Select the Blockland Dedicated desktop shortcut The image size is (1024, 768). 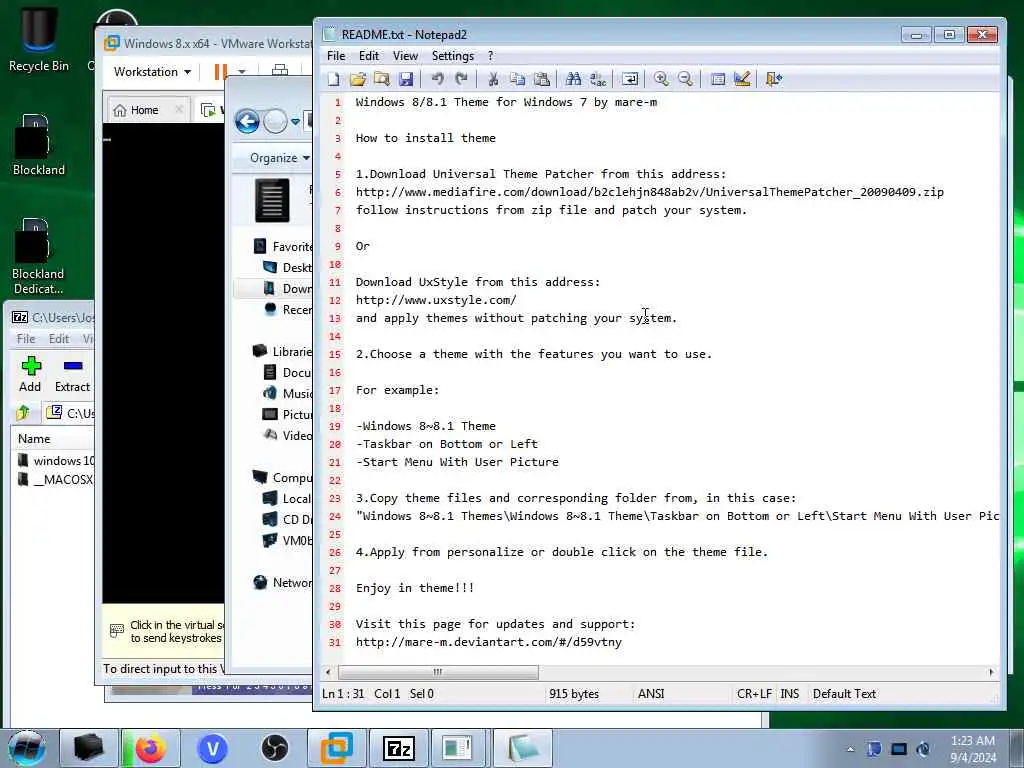point(38,256)
